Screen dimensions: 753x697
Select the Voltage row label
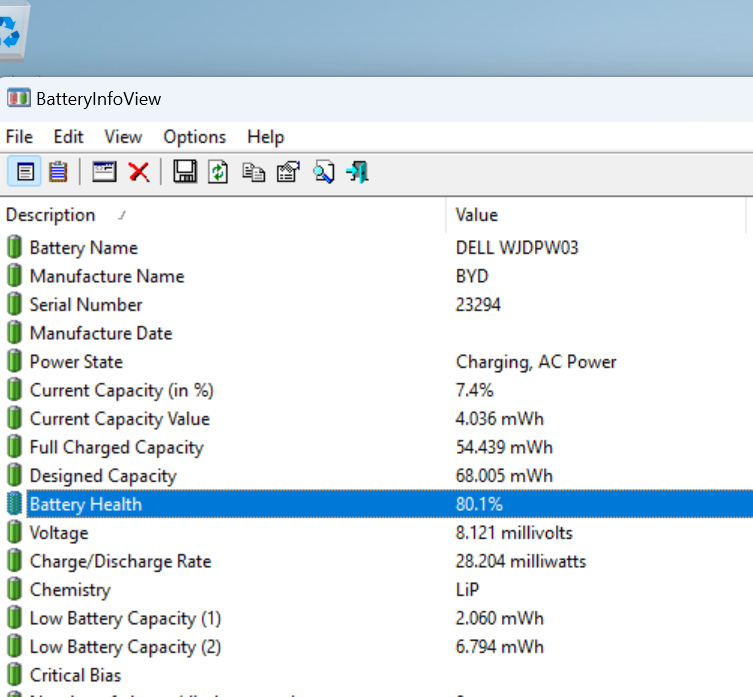click(59, 533)
